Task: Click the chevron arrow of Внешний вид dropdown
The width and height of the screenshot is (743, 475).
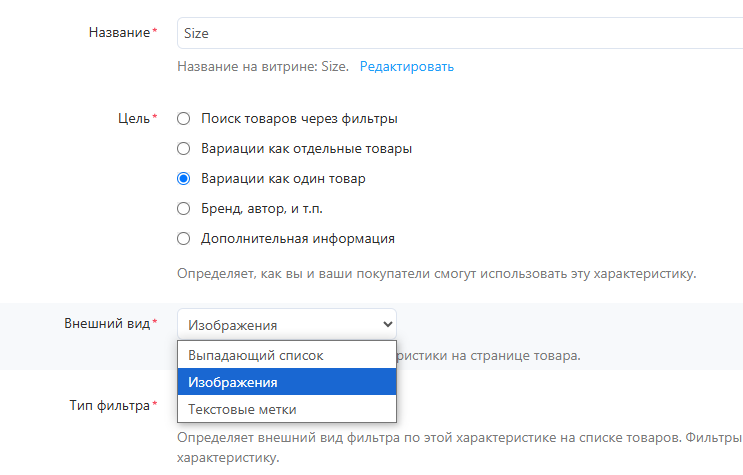Action: [388, 324]
